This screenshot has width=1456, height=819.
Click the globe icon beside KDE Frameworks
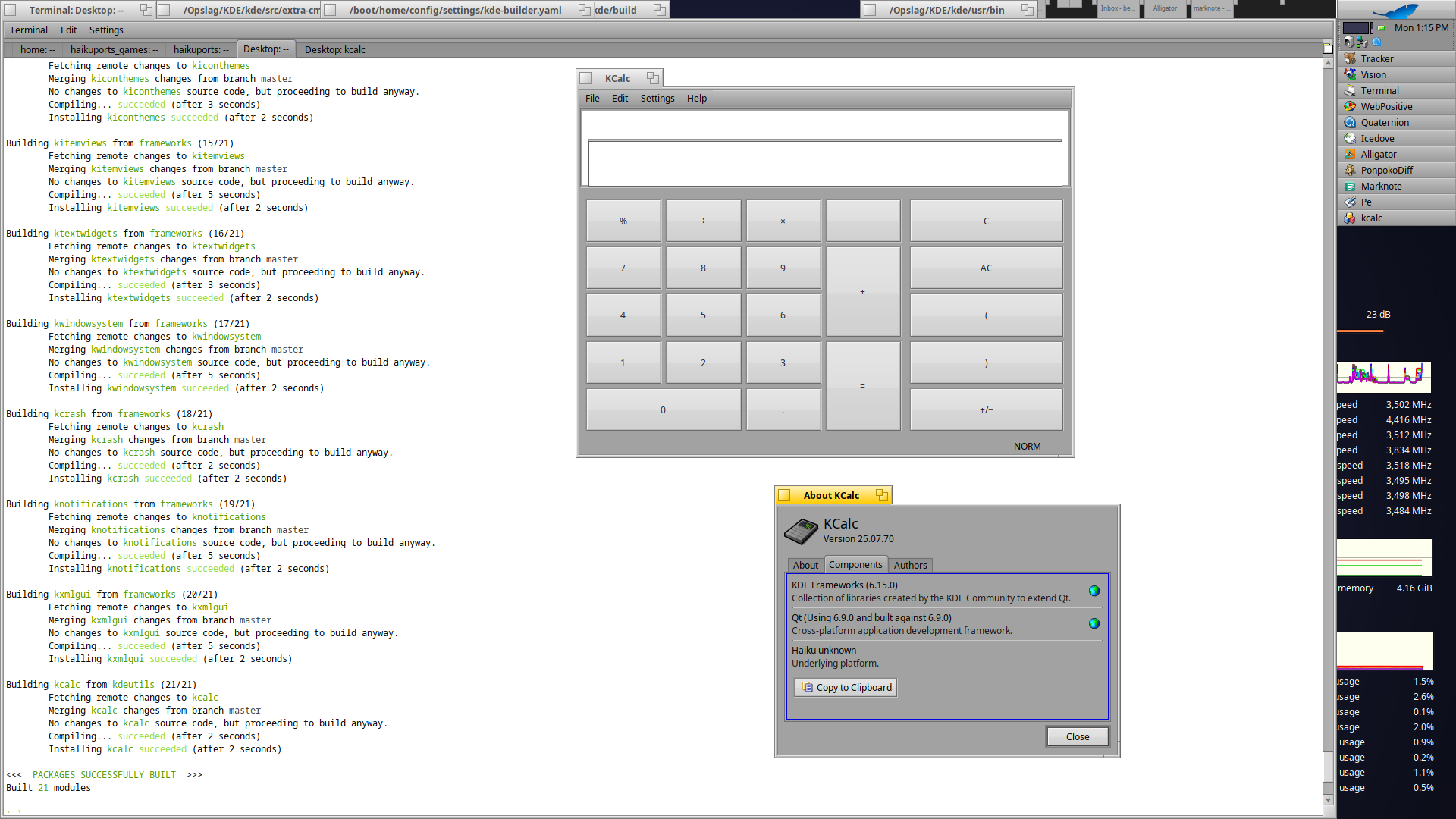(x=1094, y=591)
